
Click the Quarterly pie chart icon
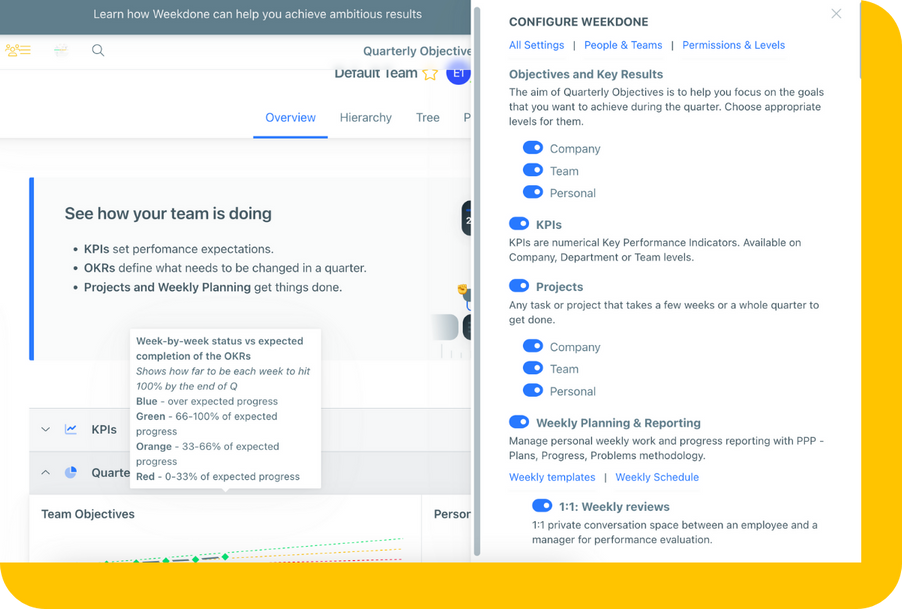(71, 472)
